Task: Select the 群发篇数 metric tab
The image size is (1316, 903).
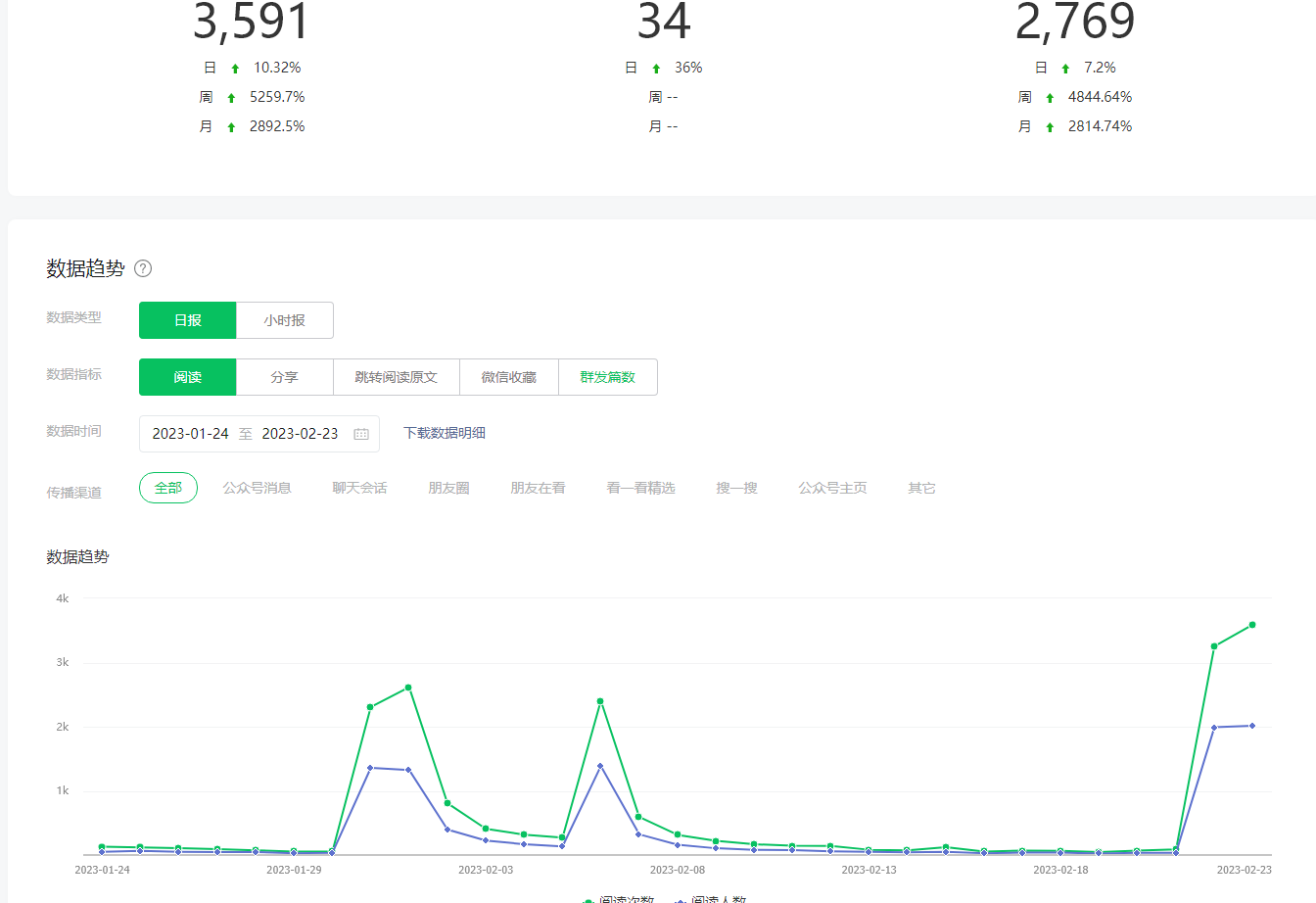Action: (x=608, y=377)
